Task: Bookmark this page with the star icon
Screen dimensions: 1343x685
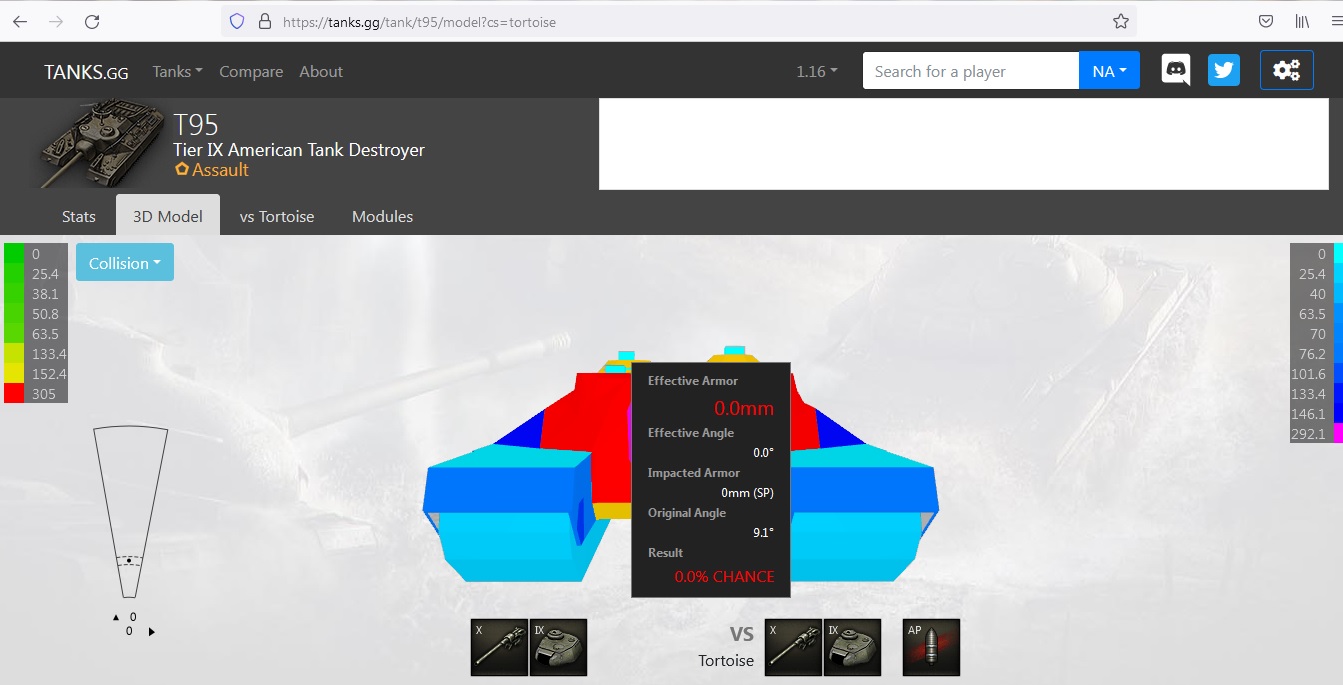Action: (1121, 21)
